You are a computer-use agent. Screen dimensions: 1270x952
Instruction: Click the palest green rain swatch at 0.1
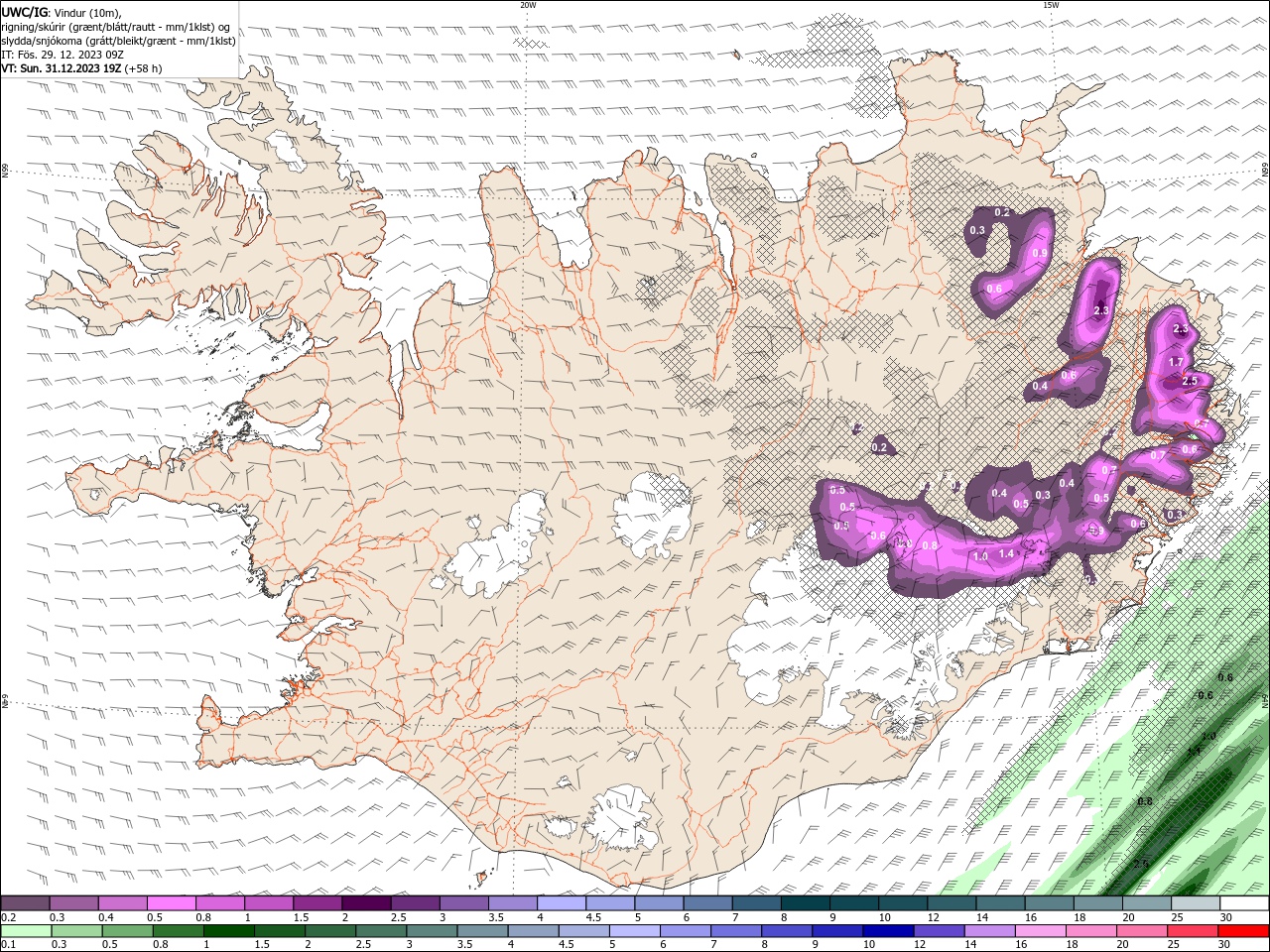click(x=25, y=931)
